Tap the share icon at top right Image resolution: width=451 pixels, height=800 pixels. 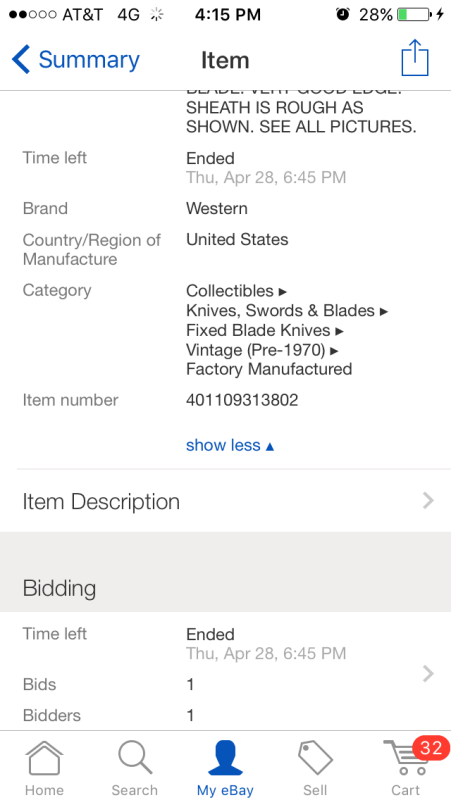415,58
